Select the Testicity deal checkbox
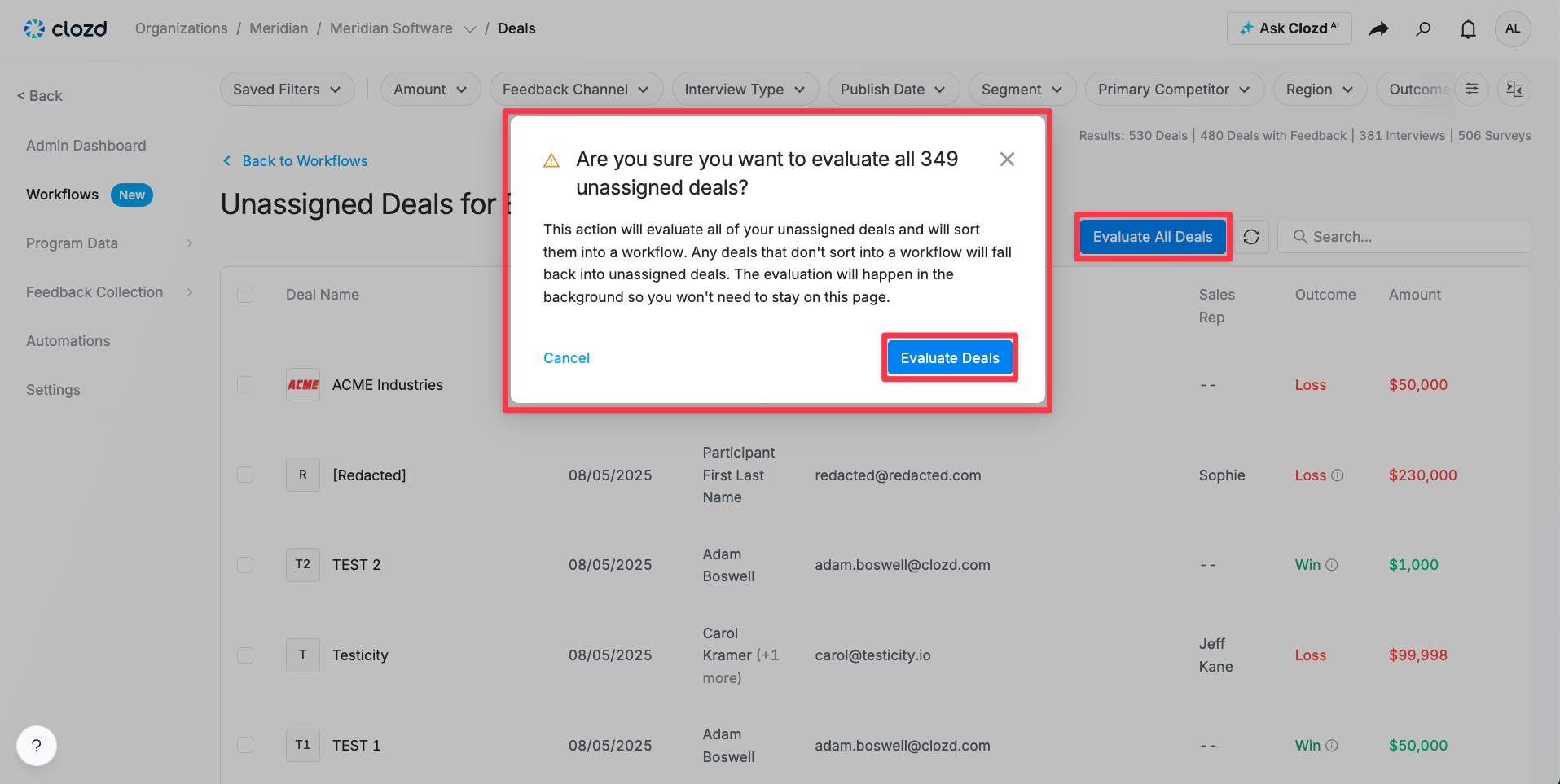The width and height of the screenshot is (1560, 784). coord(245,655)
